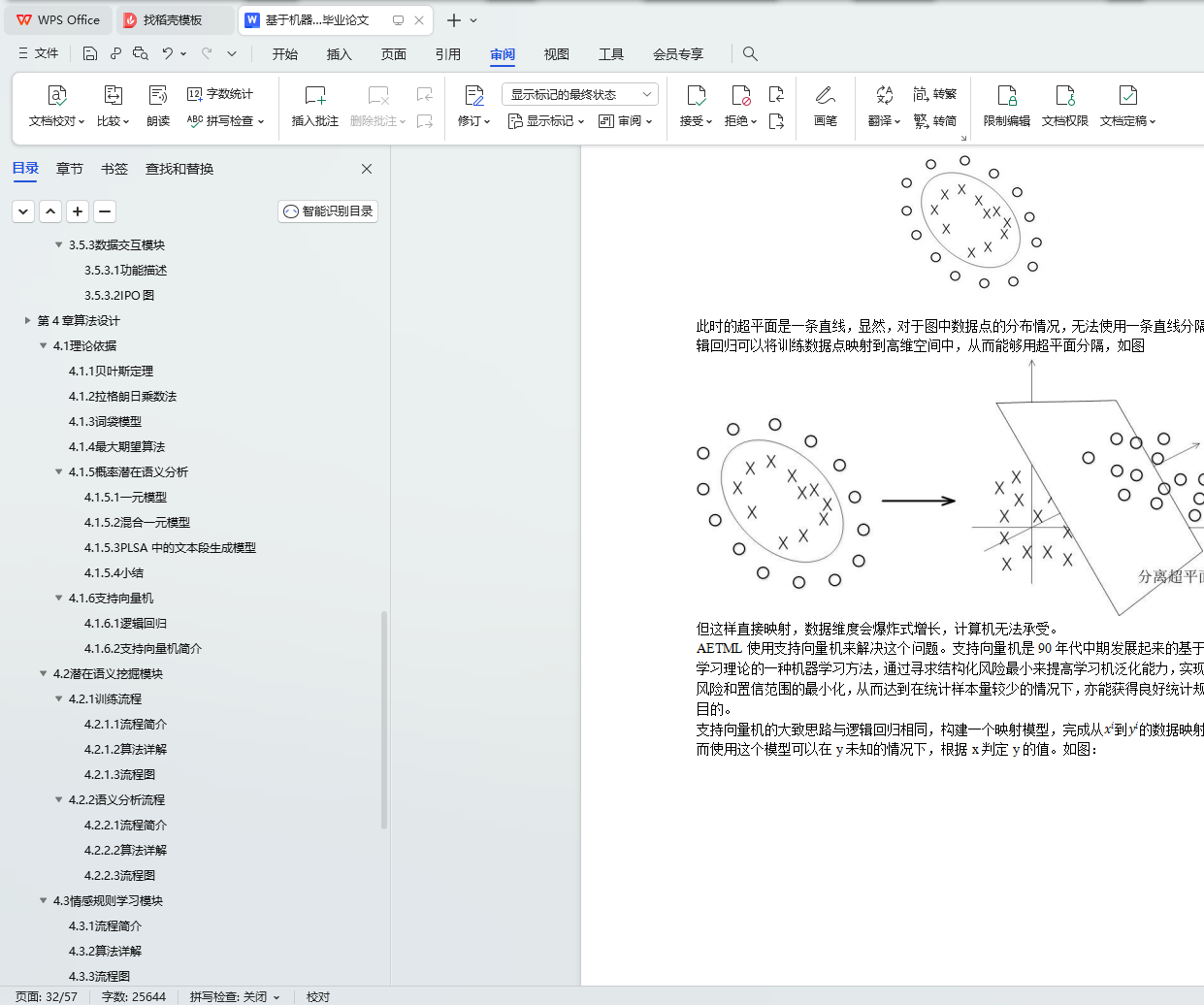Switch to the WPS Office home tab
1204x1005 pixels.
click(58, 19)
